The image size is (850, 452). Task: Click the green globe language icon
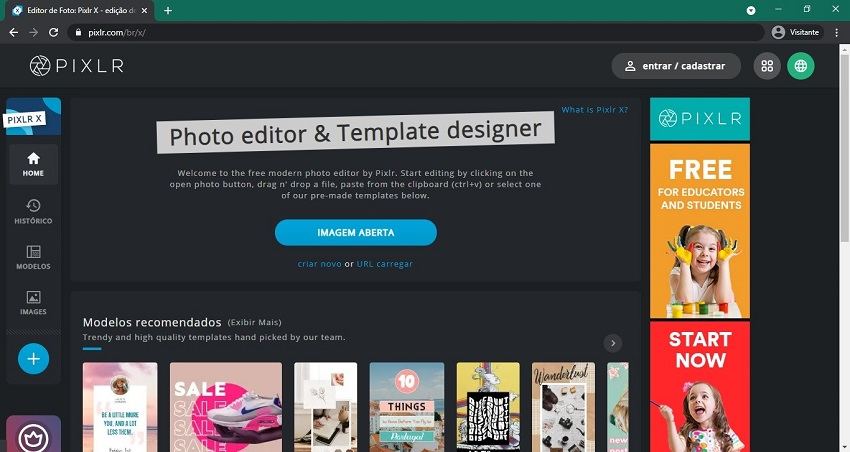pyautogui.click(x=800, y=66)
